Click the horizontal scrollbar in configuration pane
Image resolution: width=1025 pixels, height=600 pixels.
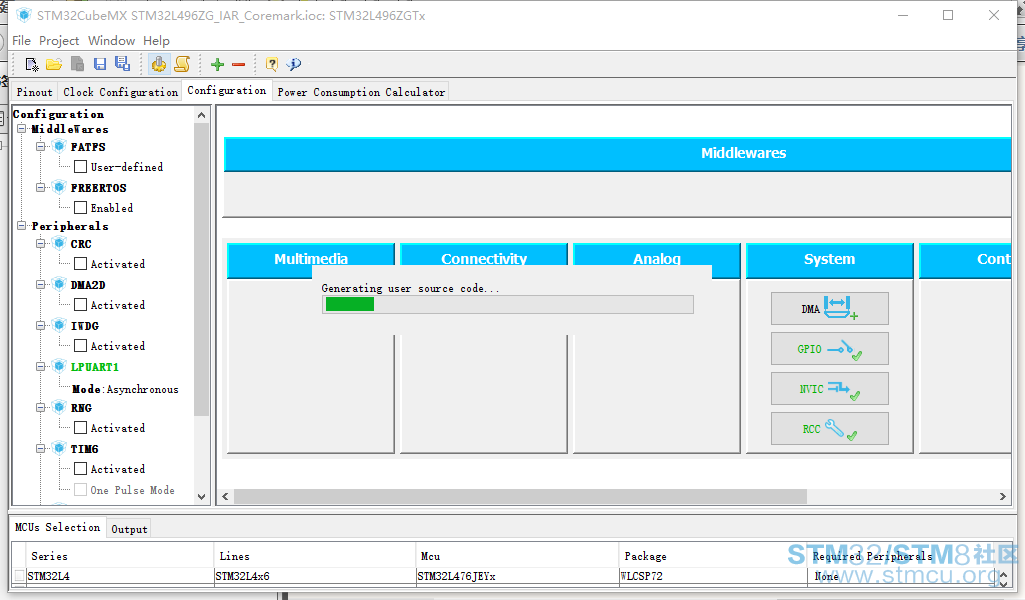520,496
